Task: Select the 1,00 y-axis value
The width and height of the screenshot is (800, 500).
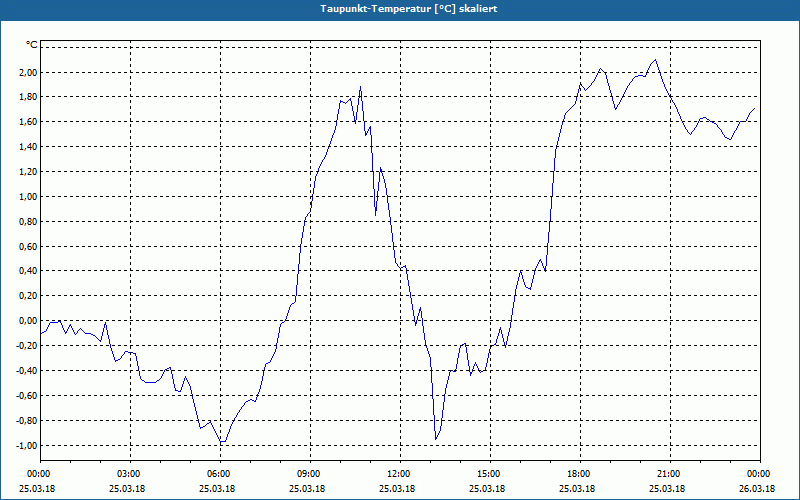Action: coord(29,197)
